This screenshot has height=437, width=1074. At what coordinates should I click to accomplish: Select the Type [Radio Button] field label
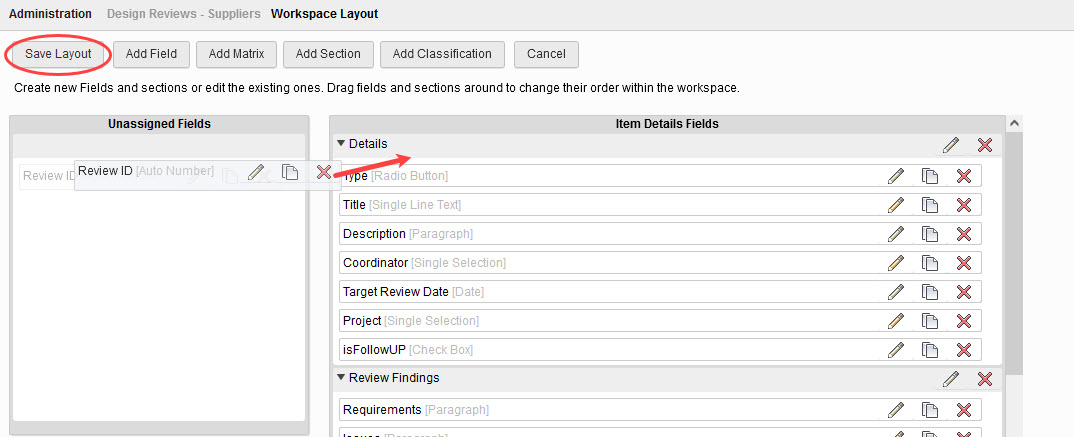pos(395,176)
